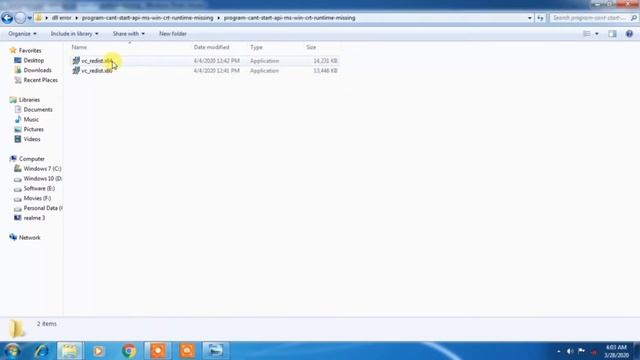Select the 13,446 KB vc_redist file
640x360 pixels.
point(205,71)
